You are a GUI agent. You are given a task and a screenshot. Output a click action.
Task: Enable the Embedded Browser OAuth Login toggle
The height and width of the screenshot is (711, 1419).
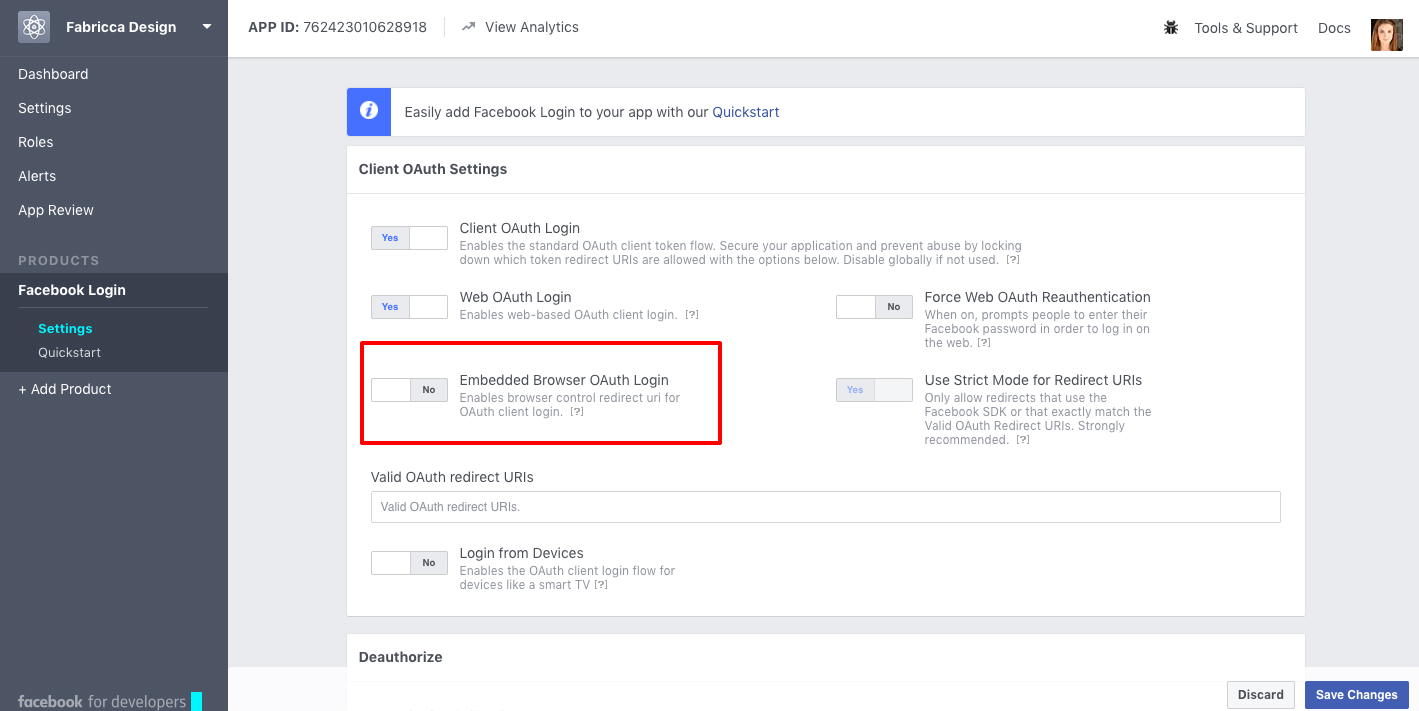click(x=409, y=390)
